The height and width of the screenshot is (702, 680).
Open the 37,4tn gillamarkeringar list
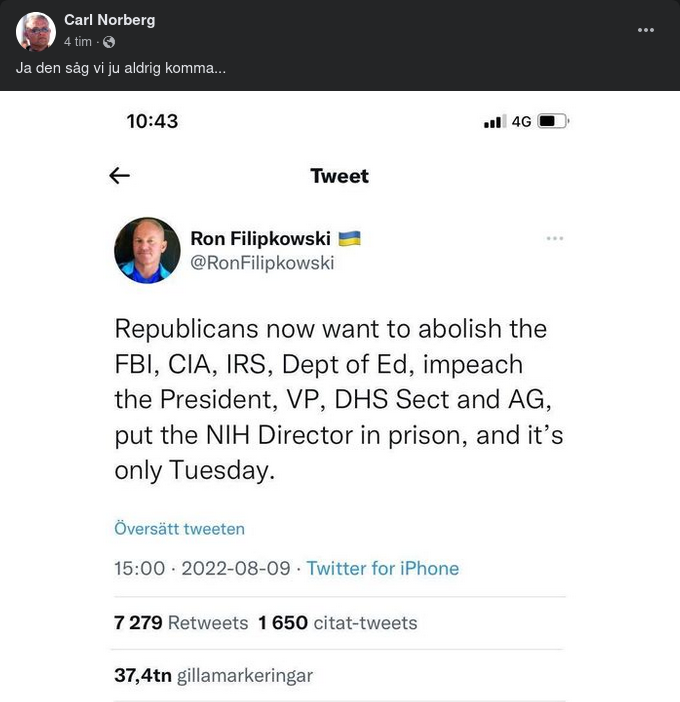[x=213, y=675]
